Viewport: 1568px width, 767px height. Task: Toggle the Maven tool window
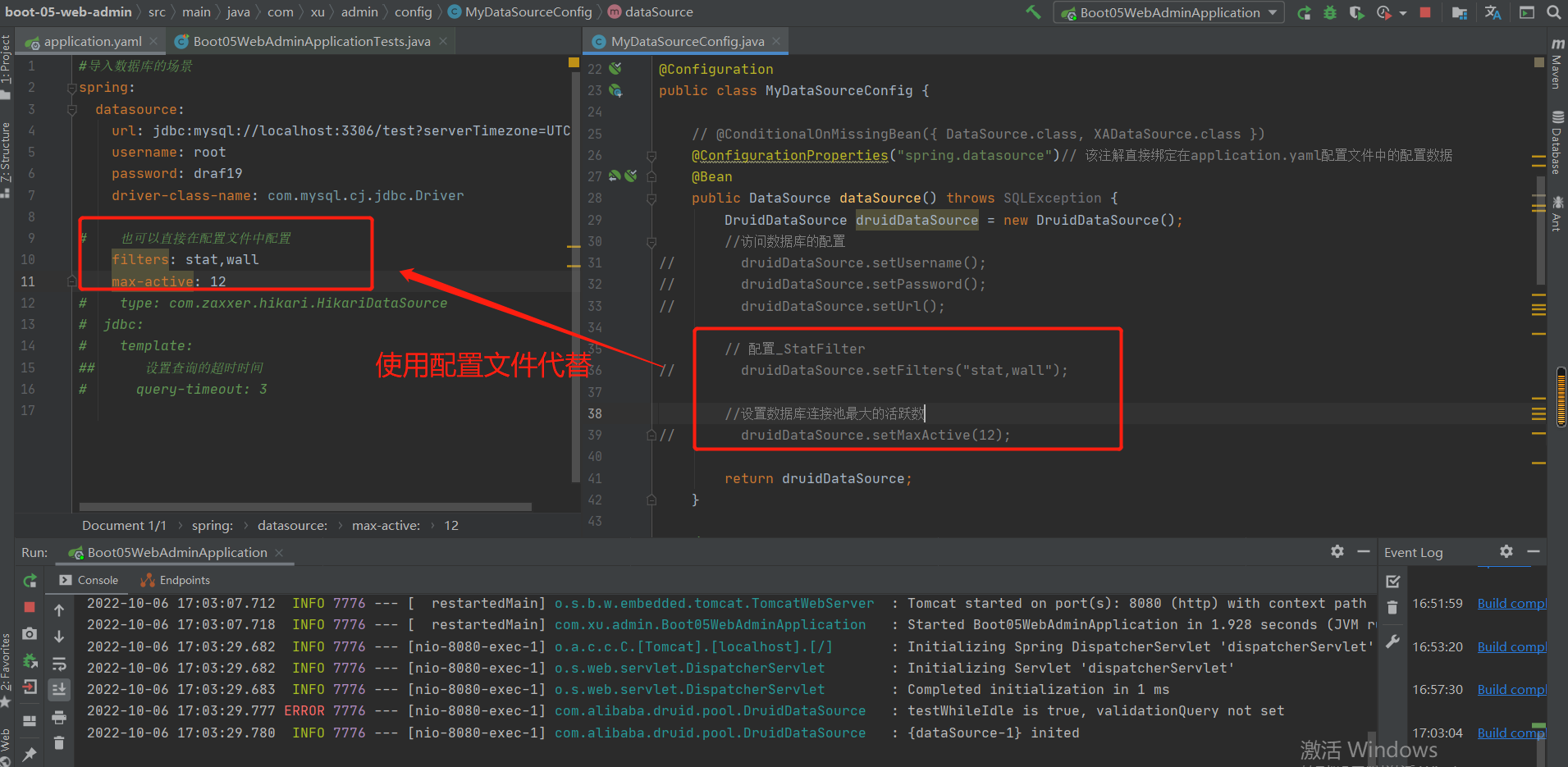tap(1557, 64)
